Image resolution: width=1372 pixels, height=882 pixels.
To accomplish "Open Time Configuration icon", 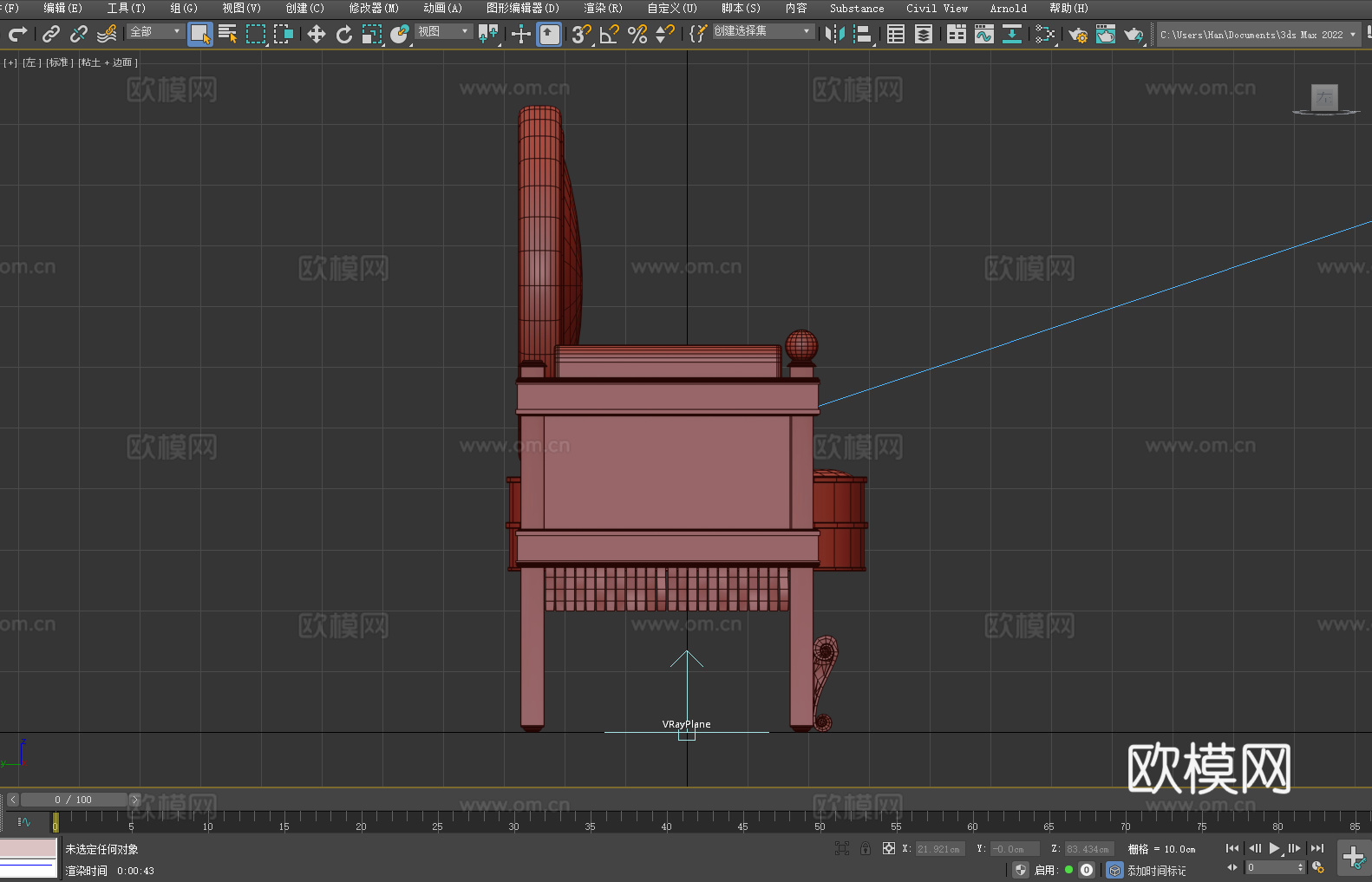I will [1318, 867].
